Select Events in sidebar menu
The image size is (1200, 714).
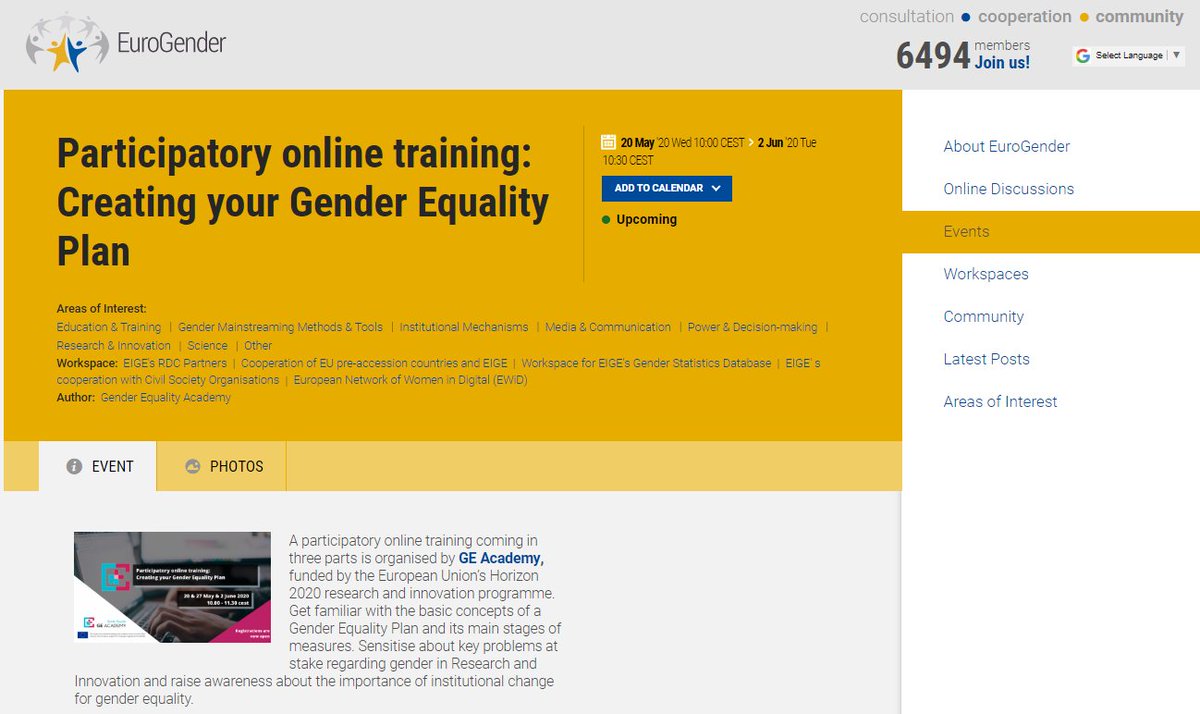1051,231
